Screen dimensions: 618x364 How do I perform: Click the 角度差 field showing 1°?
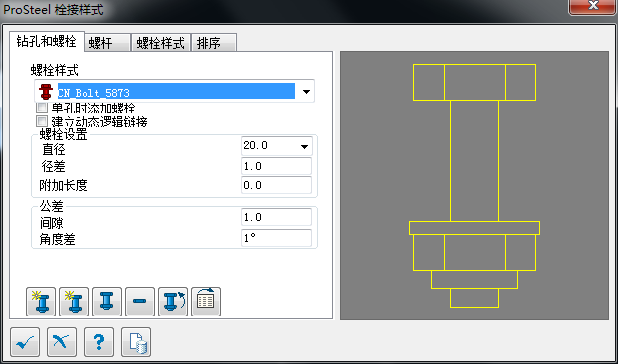coord(276,238)
